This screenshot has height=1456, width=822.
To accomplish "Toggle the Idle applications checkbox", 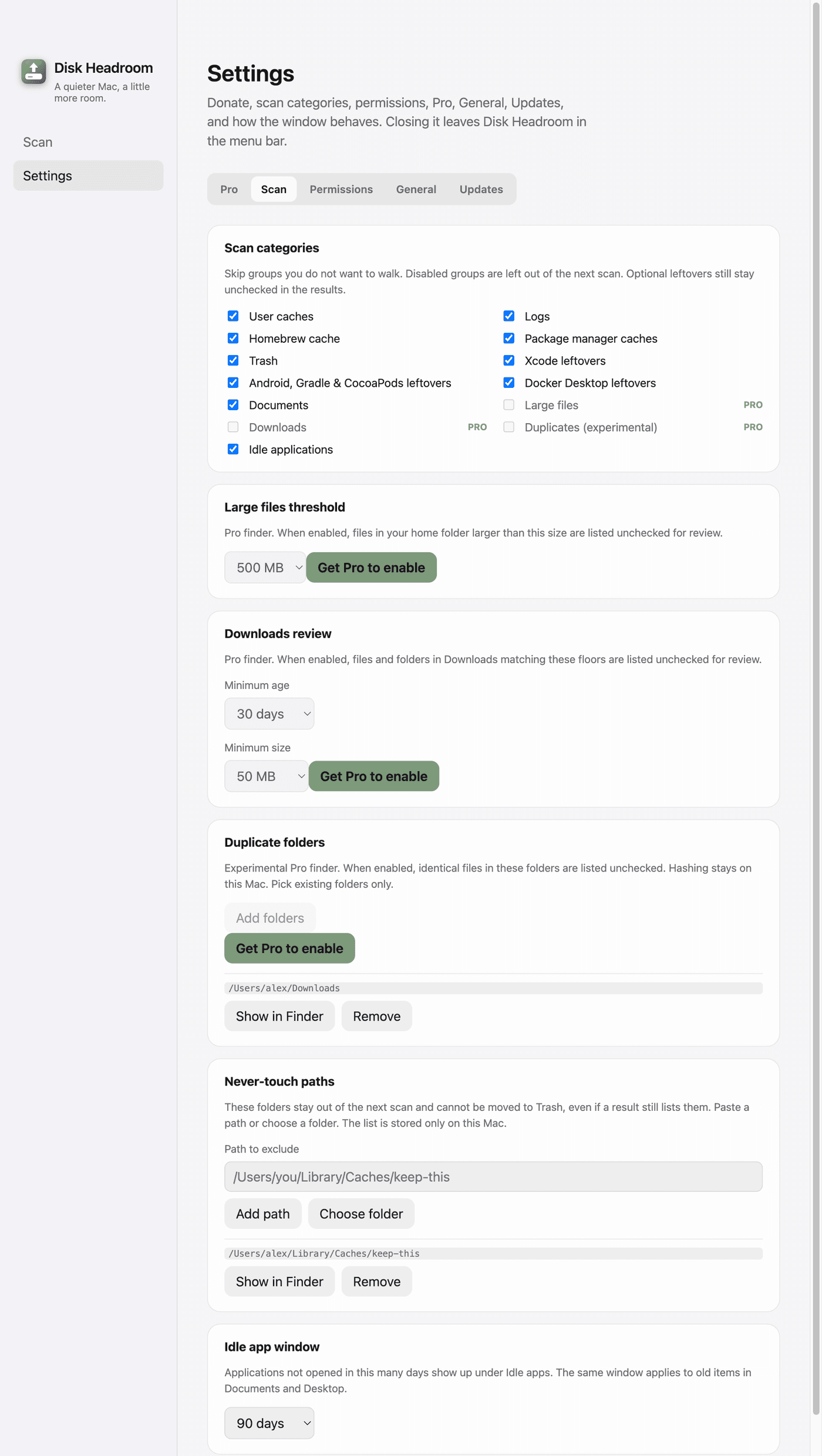I will coord(233,450).
